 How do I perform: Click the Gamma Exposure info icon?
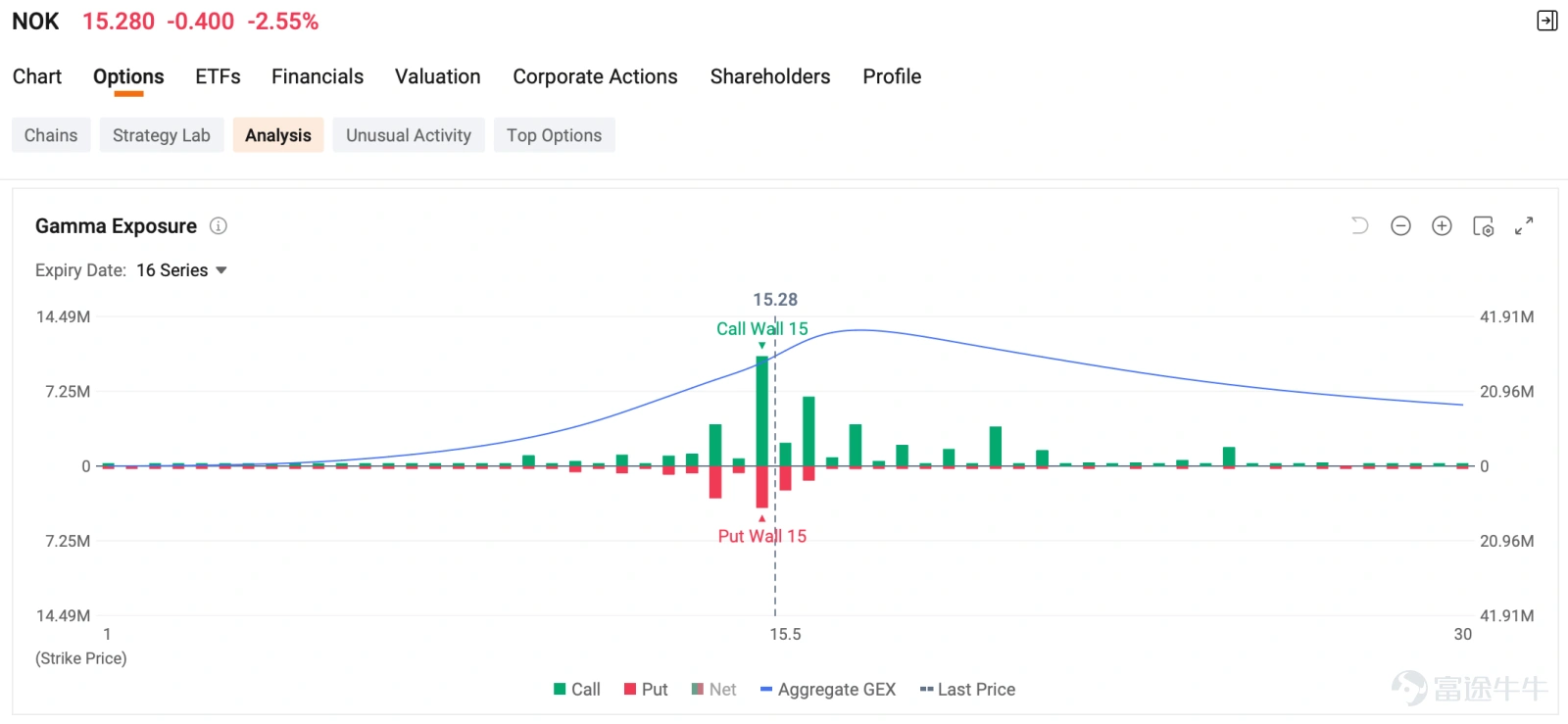click(x=219, y=226)
